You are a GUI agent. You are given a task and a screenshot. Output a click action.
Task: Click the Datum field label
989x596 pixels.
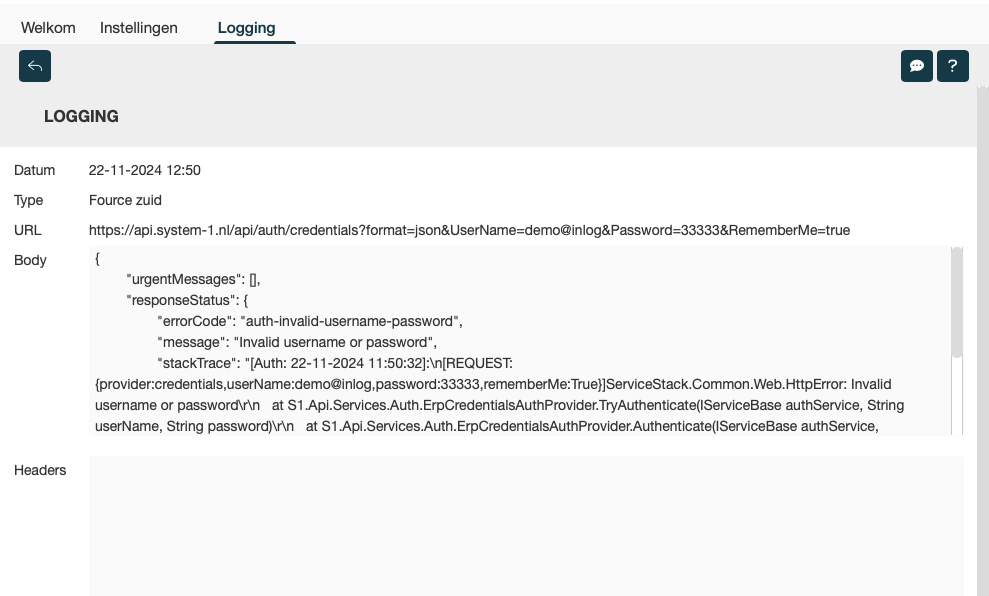click(x=35, y=170)
